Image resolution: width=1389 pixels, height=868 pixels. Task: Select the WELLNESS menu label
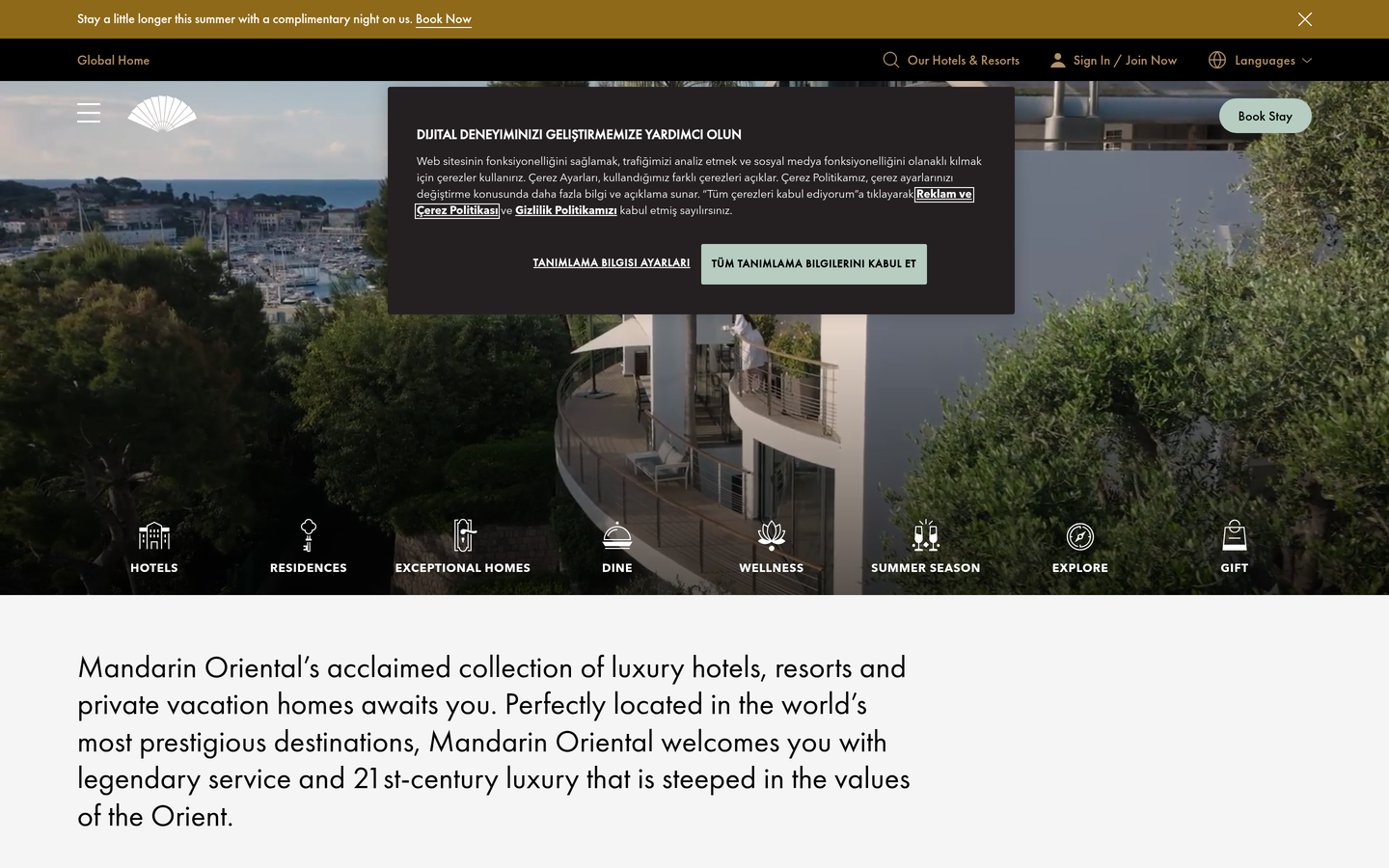click(x=772, y=568)
